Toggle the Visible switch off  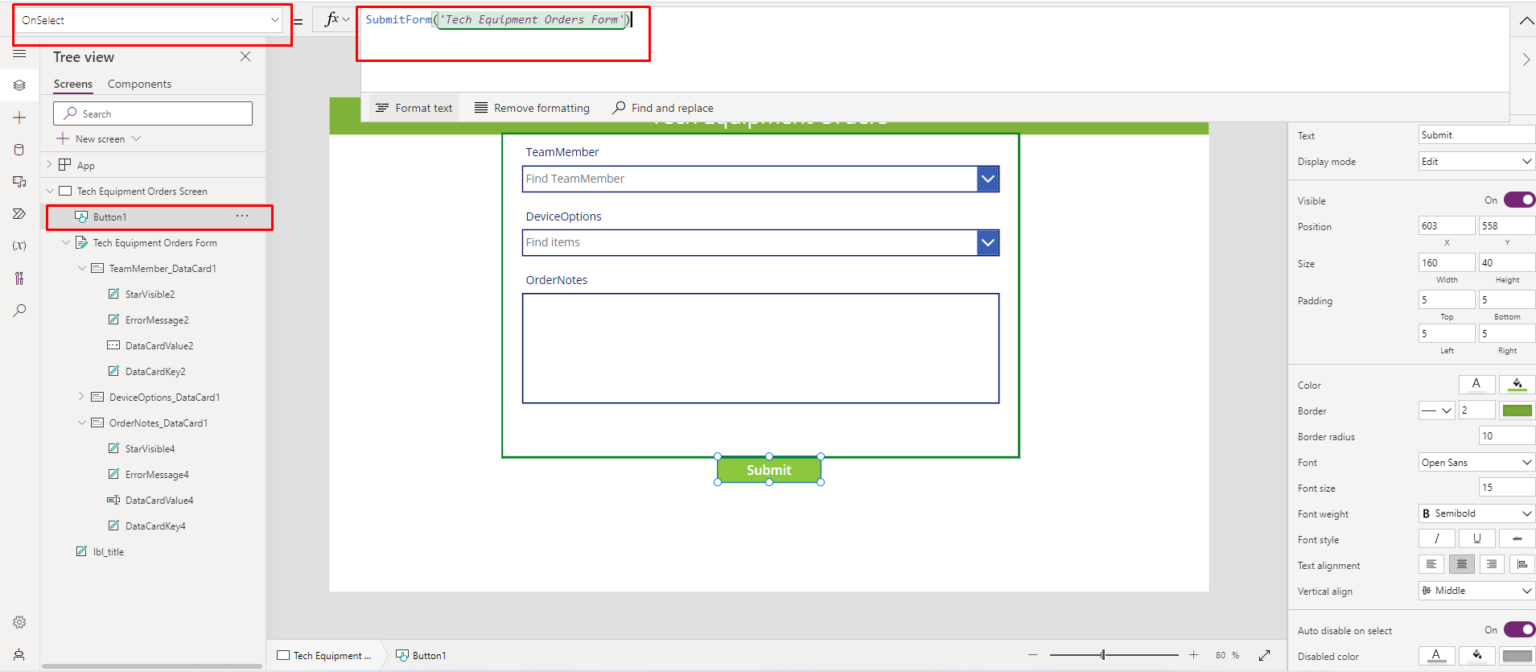click(x=1518, y=200)
